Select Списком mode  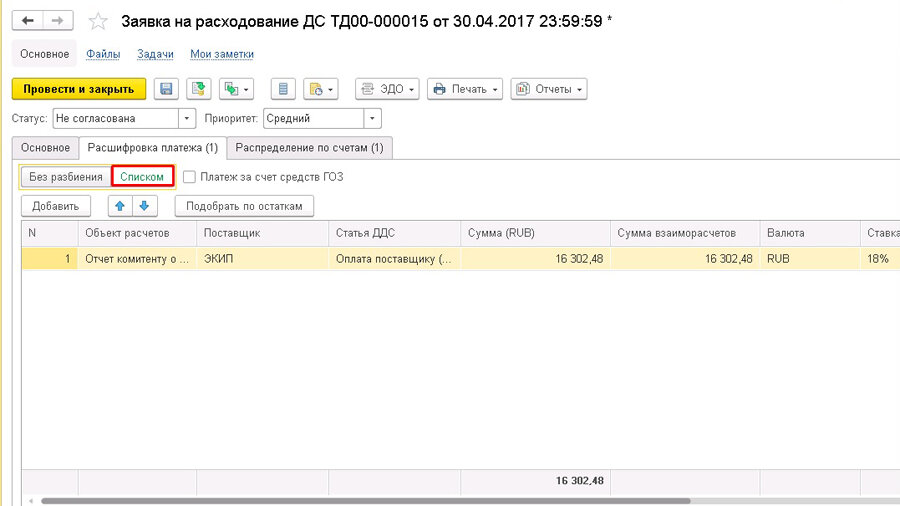click(x=142, y=177)
